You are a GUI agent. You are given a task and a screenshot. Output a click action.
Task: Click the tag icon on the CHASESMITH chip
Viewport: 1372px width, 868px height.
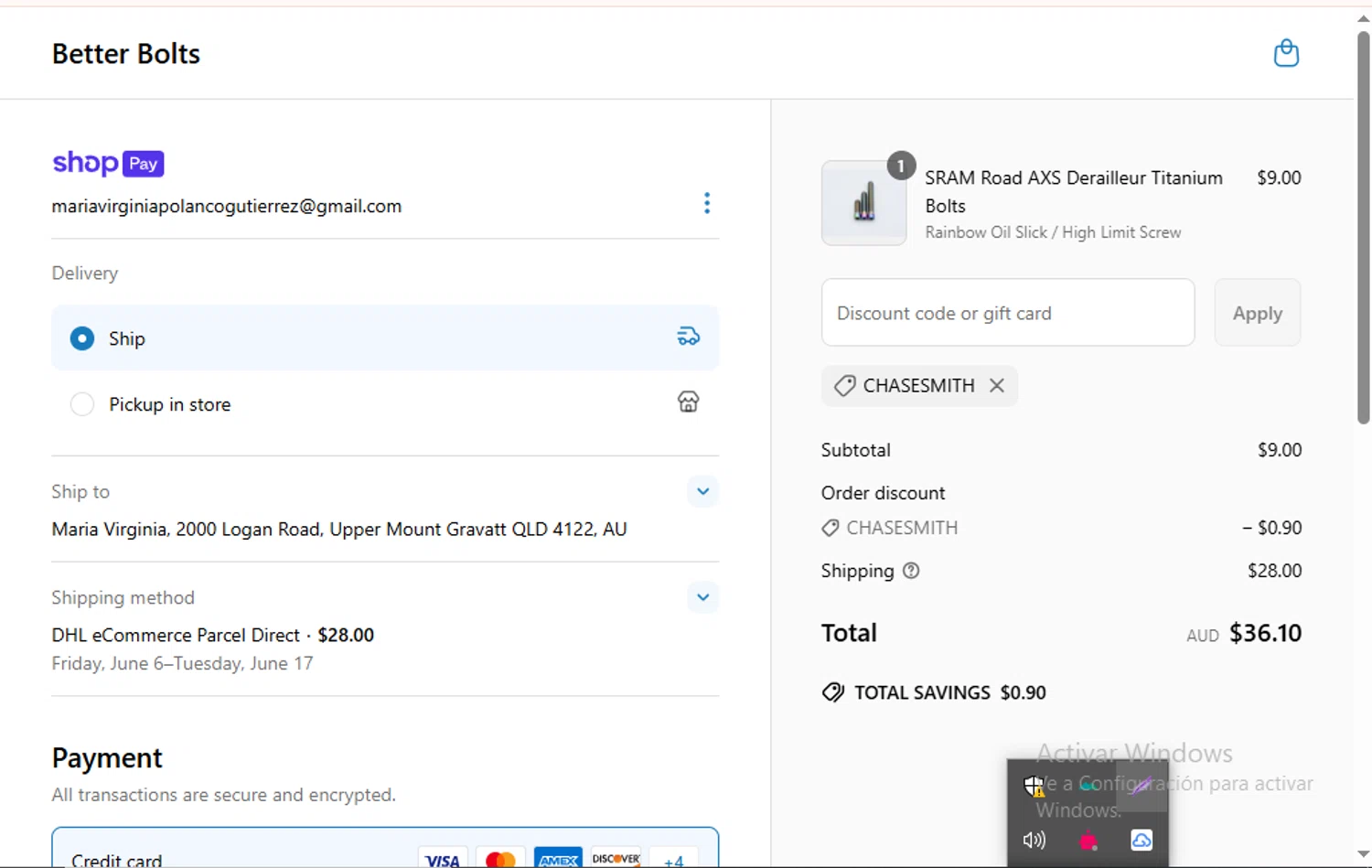[844, 386]
